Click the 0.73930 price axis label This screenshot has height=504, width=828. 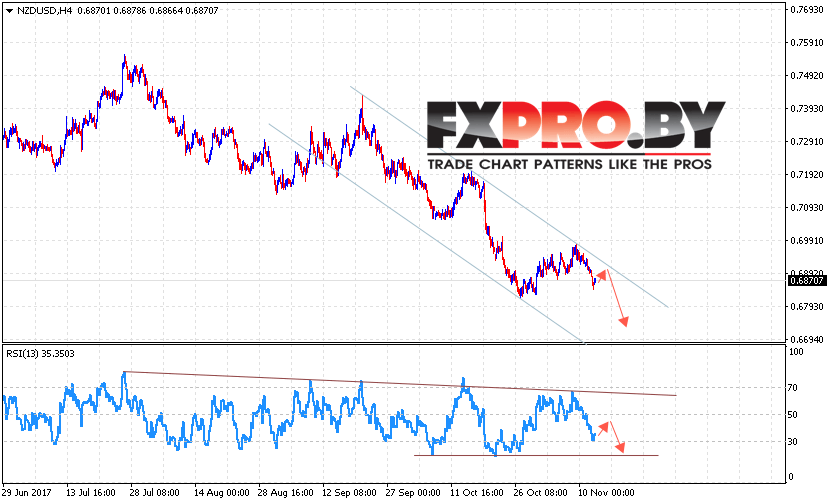807,108
